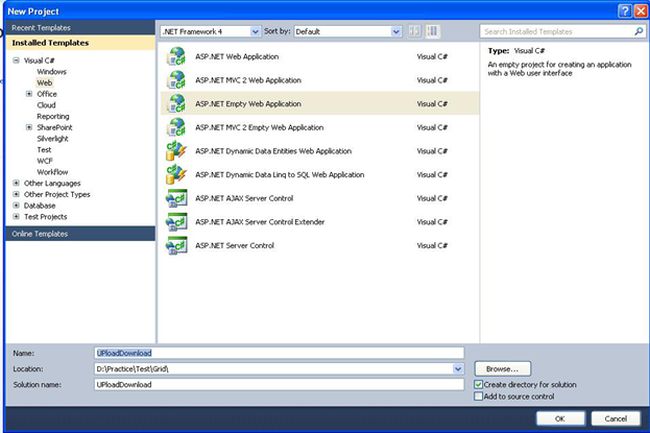Select the Workflow category
This screenshot has width=650, height=433.
click(52, 172)
